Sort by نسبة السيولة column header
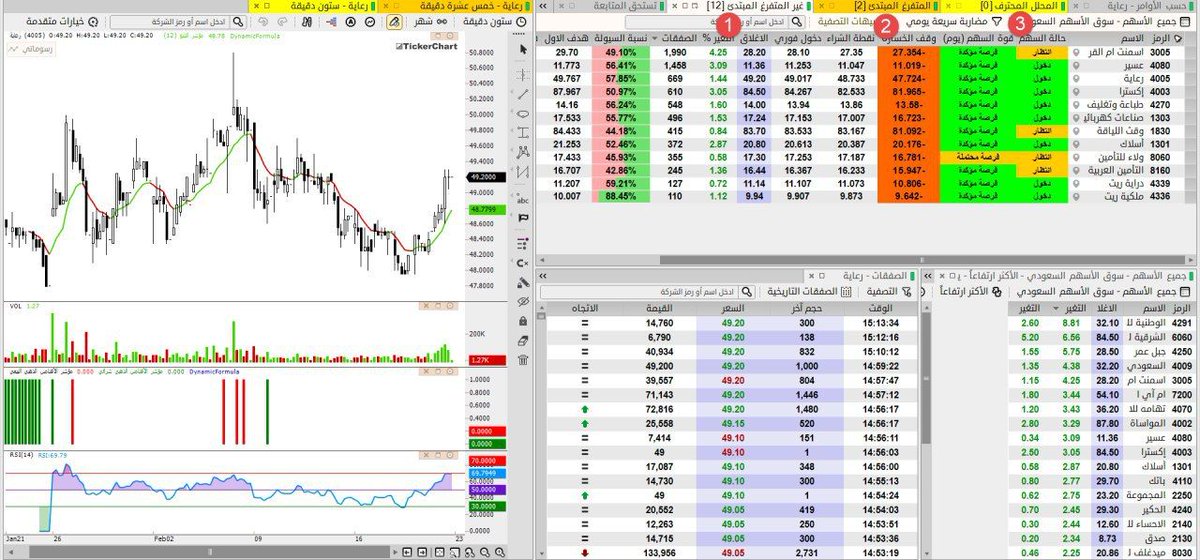 pyautogui.click(x=622, y=37)
